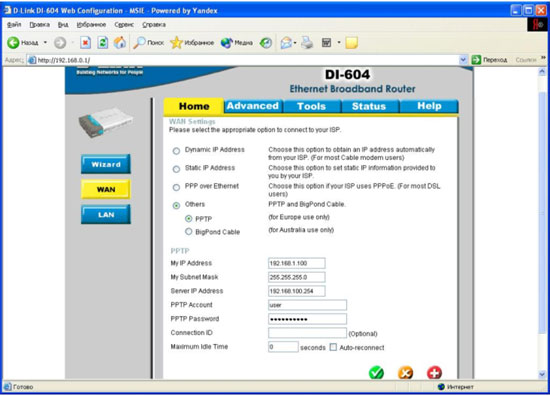Image resolution: width=550 pixels, height=396 pixels.
Task: Click the Wizard sidebar button
Action: coord(106,164)
